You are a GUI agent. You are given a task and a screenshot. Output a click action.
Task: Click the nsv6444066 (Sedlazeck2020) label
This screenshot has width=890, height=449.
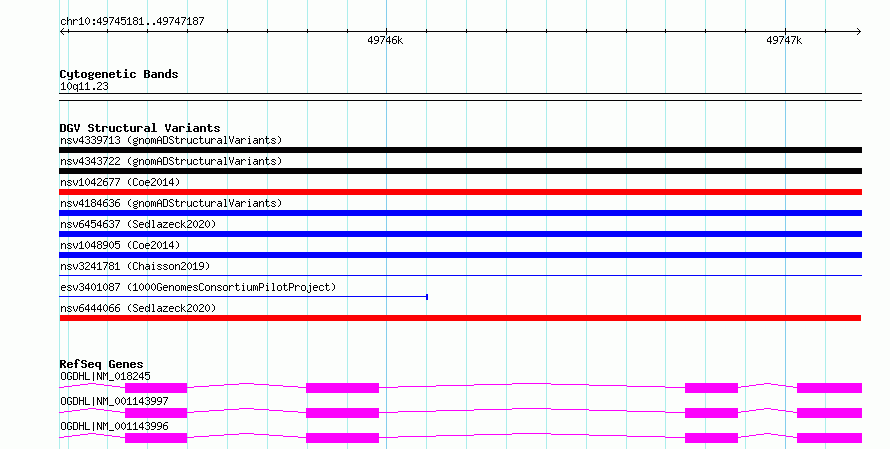138,308
